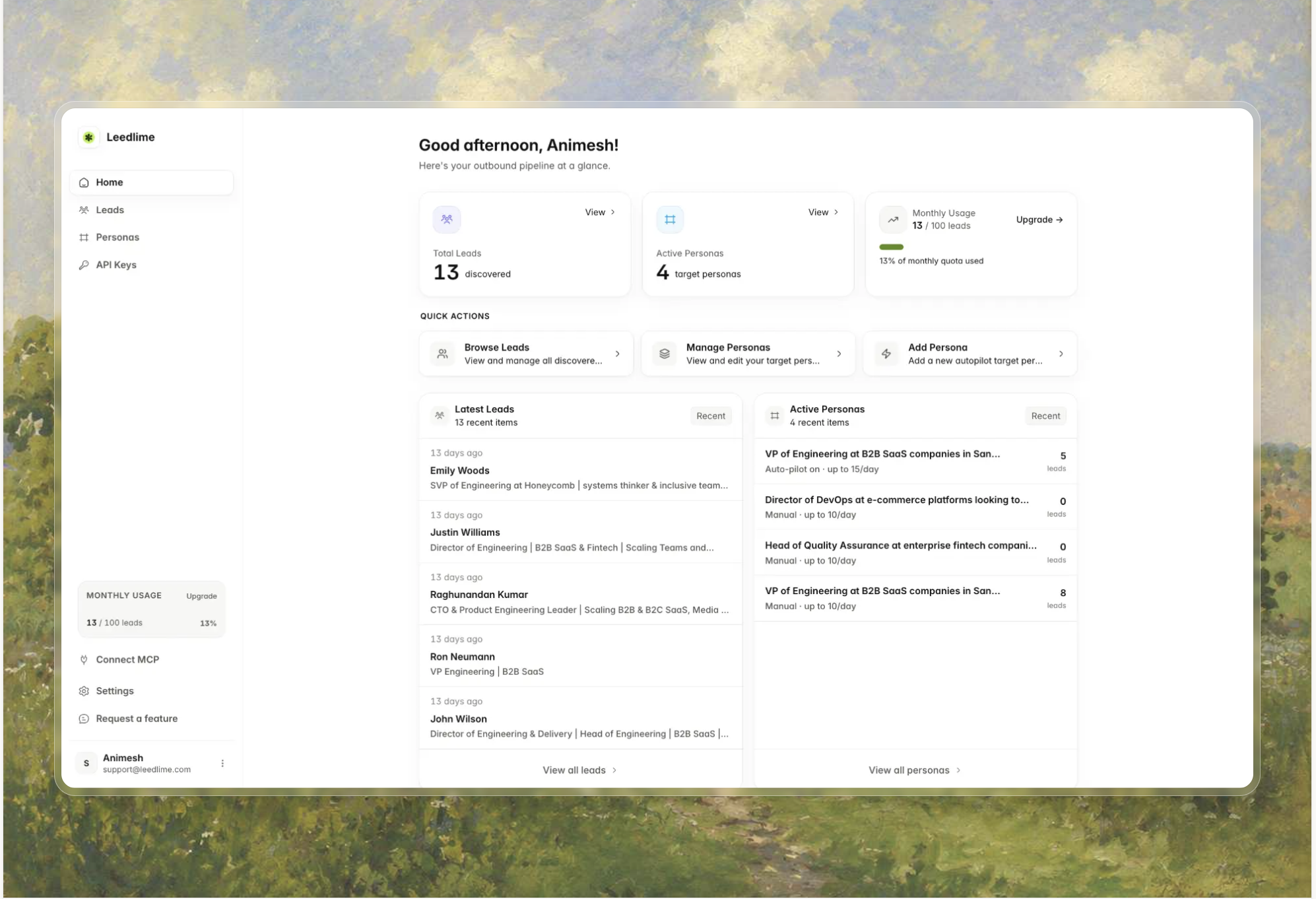Viewport: 1316px width, 899px height.
Task: Go to Leads in the sidebar
Action: pos(152,211)
